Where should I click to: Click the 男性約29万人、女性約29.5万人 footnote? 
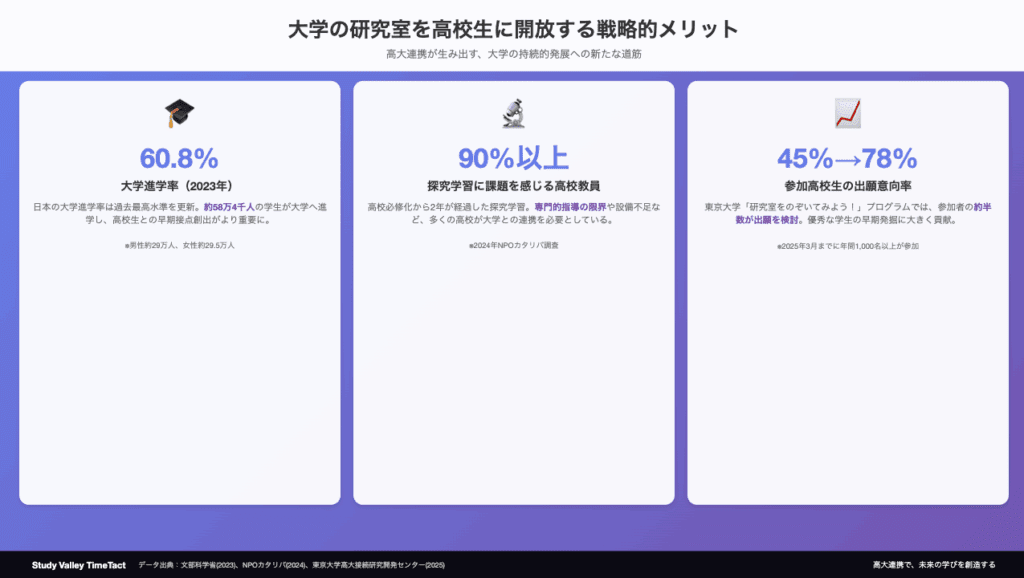tap(179, 245)
